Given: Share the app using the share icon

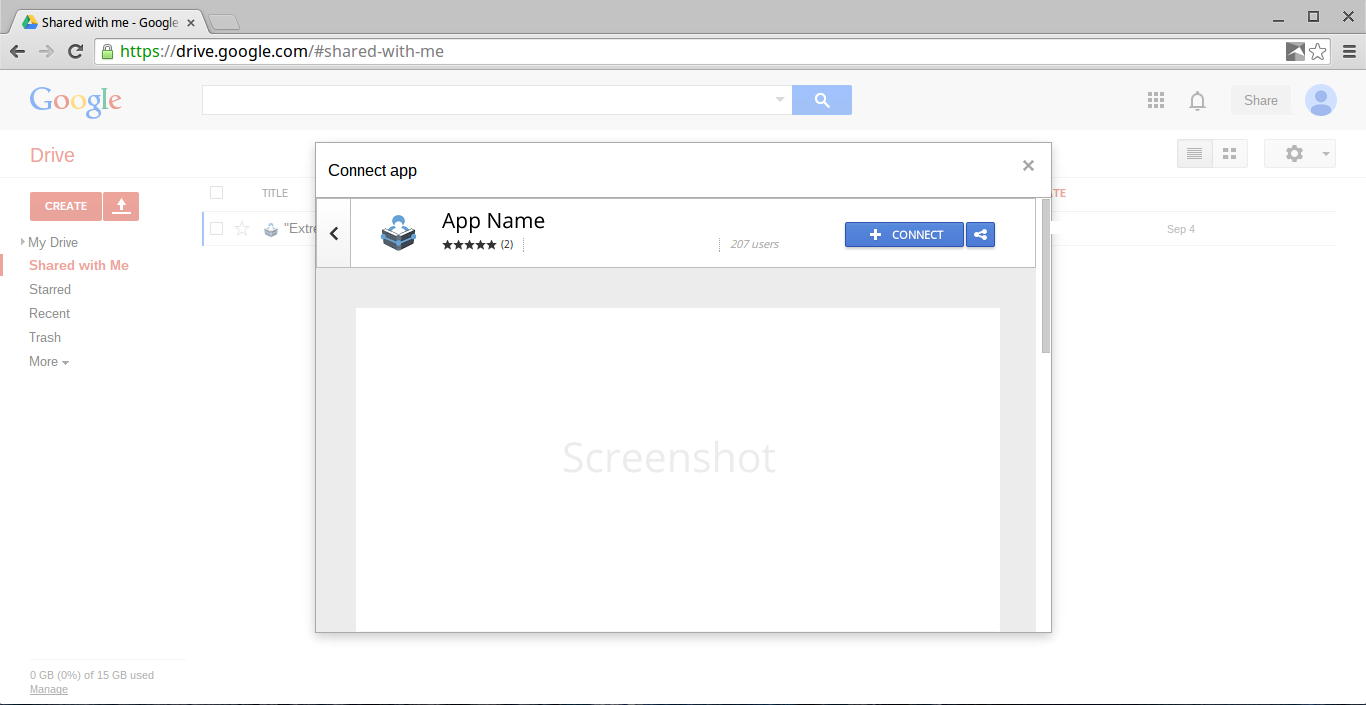Looking at the screenshot, I should click(980, 234).
